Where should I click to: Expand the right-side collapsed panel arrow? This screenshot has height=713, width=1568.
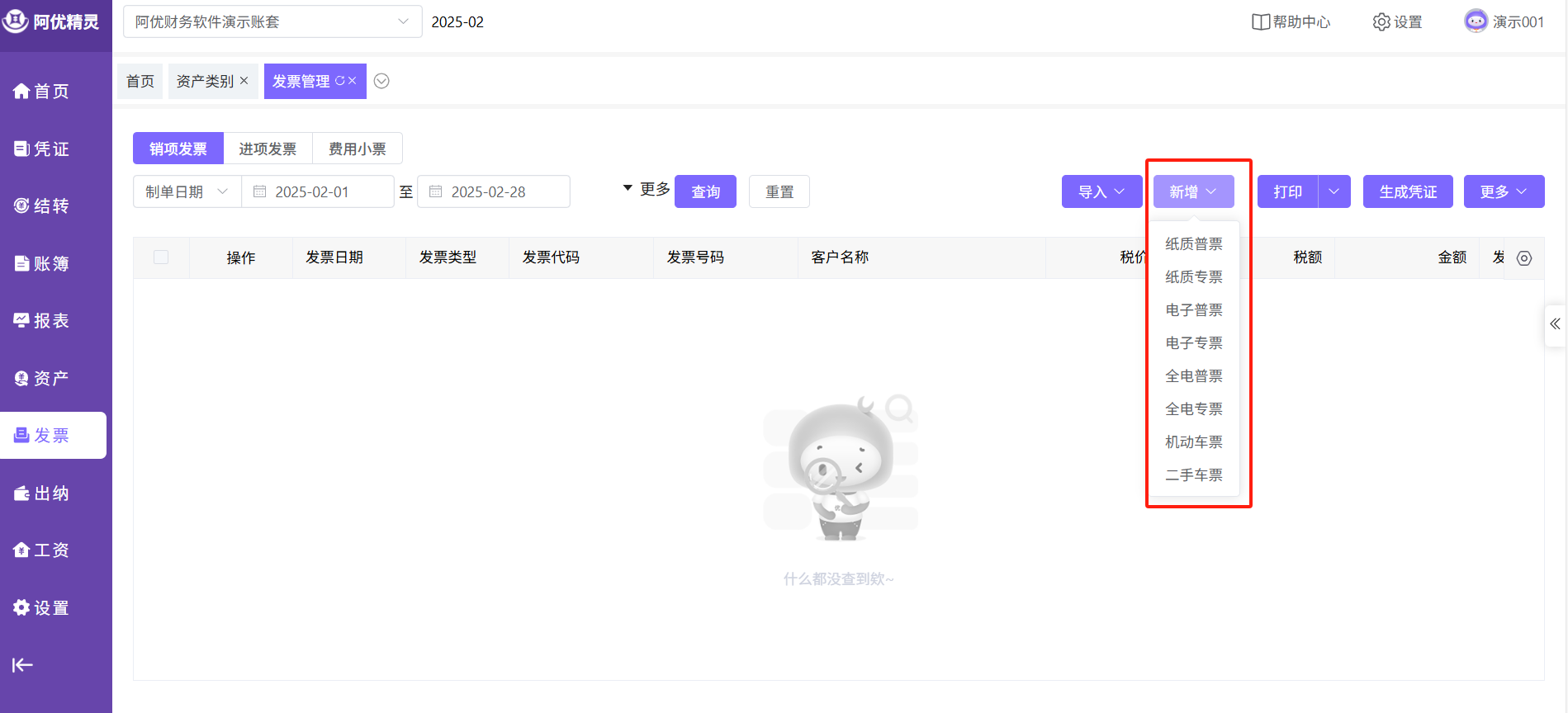coord(1555,324)
